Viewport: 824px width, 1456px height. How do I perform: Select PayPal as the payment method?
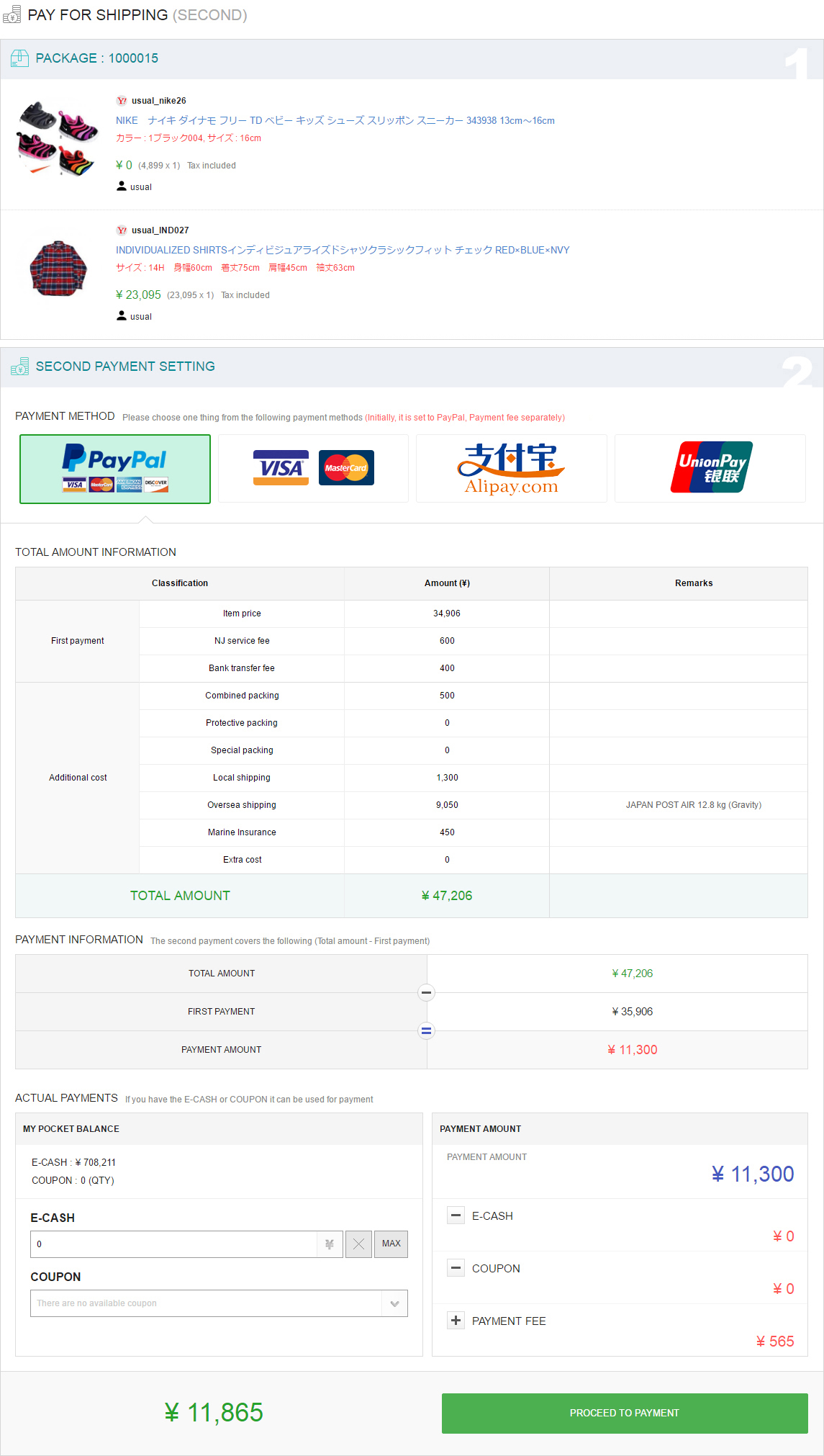115,469
